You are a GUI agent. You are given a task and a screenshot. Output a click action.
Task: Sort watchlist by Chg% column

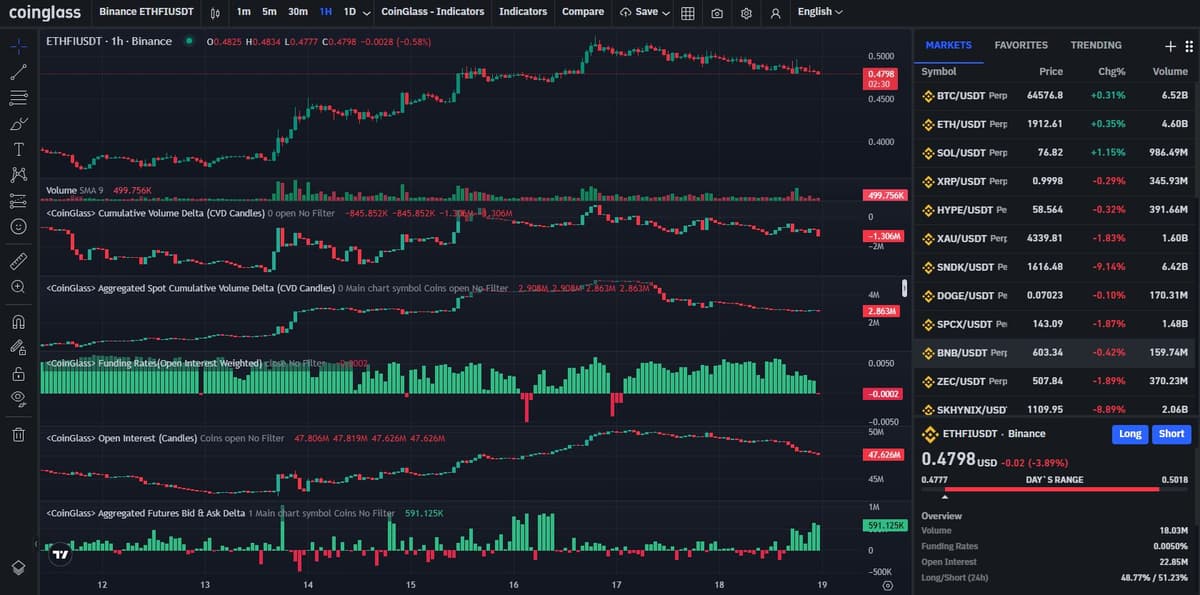(1112, 72)
